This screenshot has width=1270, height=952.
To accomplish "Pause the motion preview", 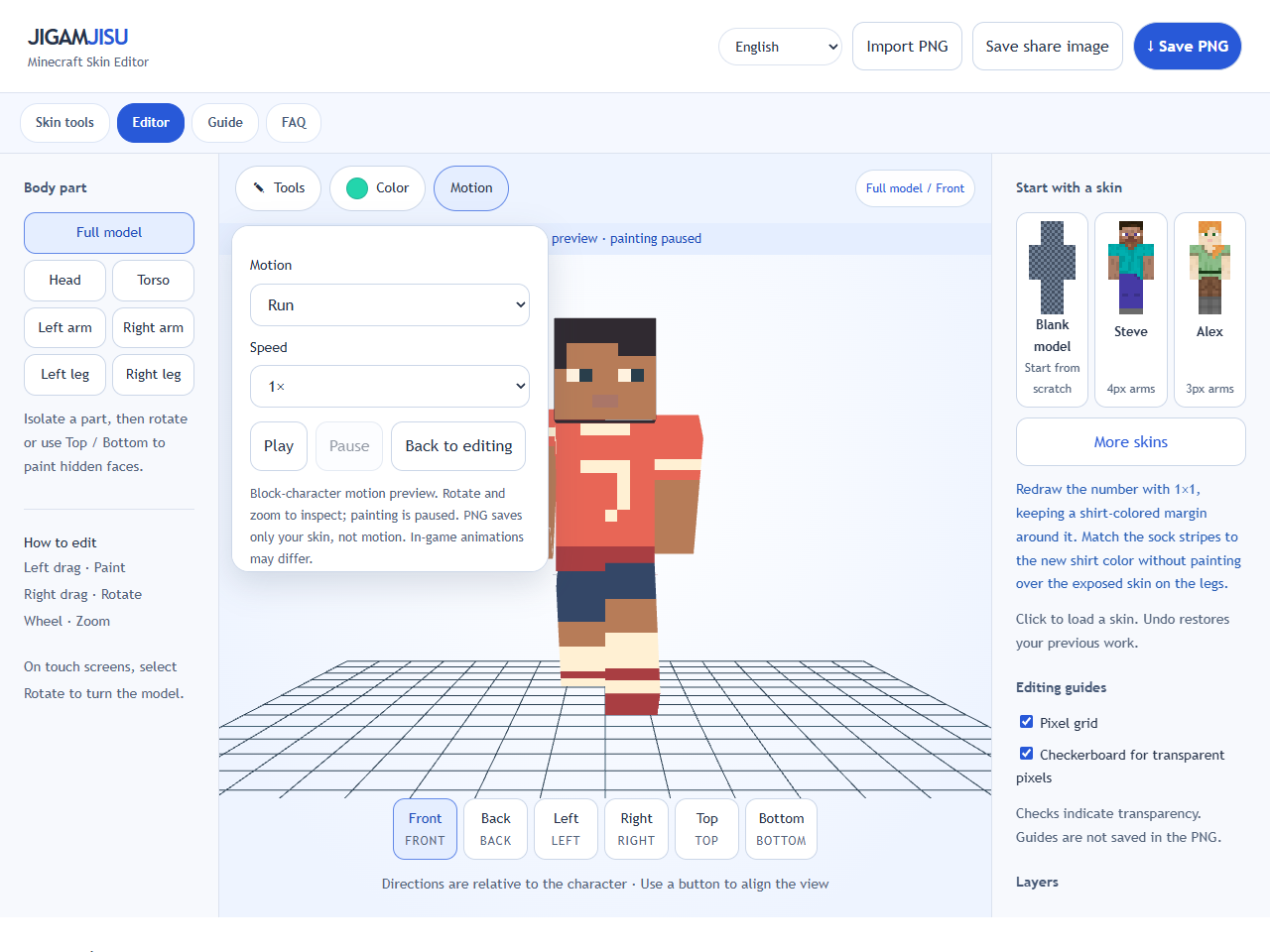I will coord(349,446).
